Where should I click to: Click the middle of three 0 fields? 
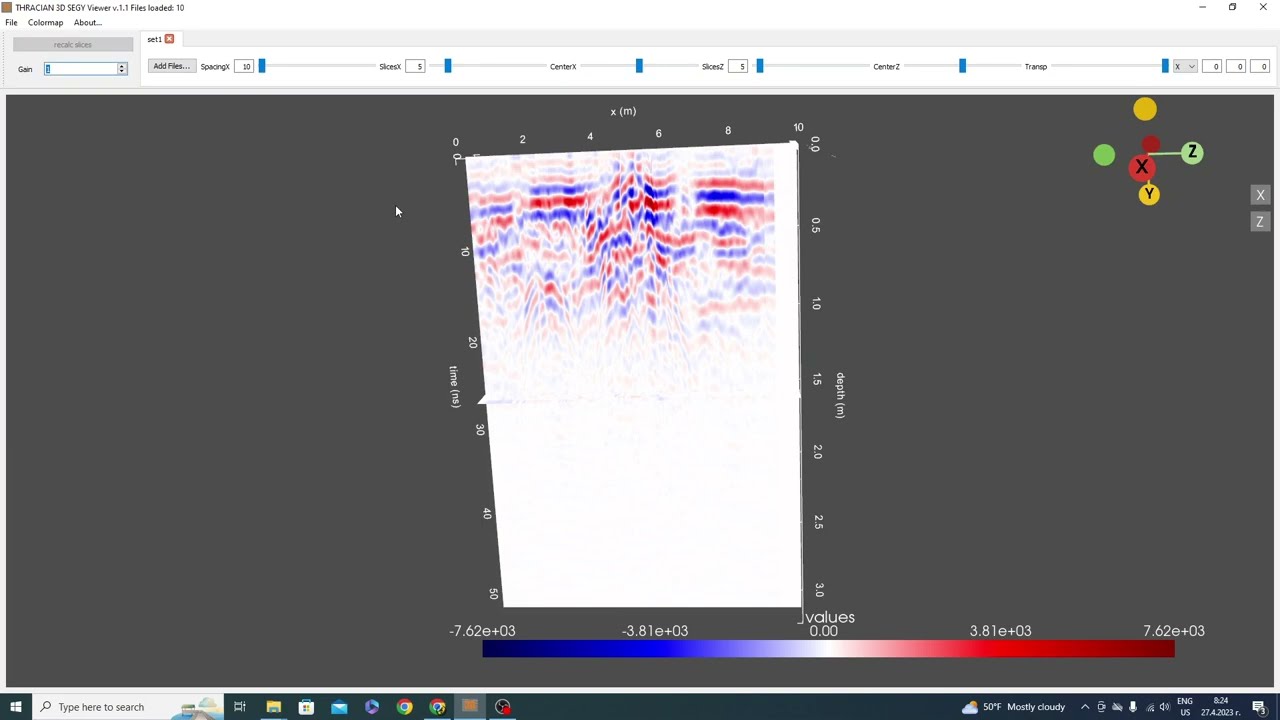1236,67
